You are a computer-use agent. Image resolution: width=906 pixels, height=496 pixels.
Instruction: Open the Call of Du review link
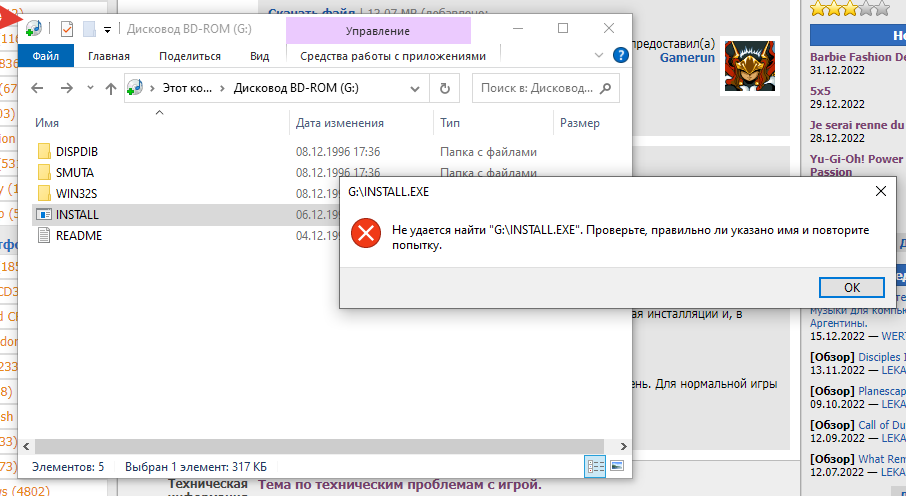tap(882, 425)
